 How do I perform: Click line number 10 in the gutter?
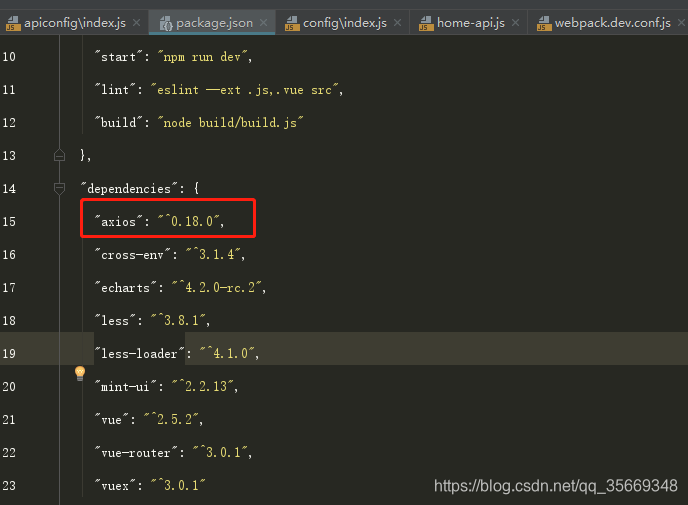[9, 57]
